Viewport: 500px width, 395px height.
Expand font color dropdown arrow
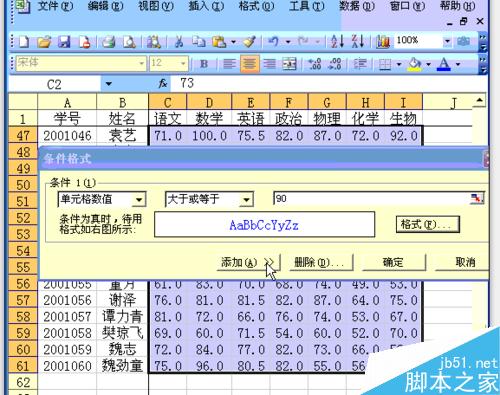pyautogui.click(x=458, y=64)
